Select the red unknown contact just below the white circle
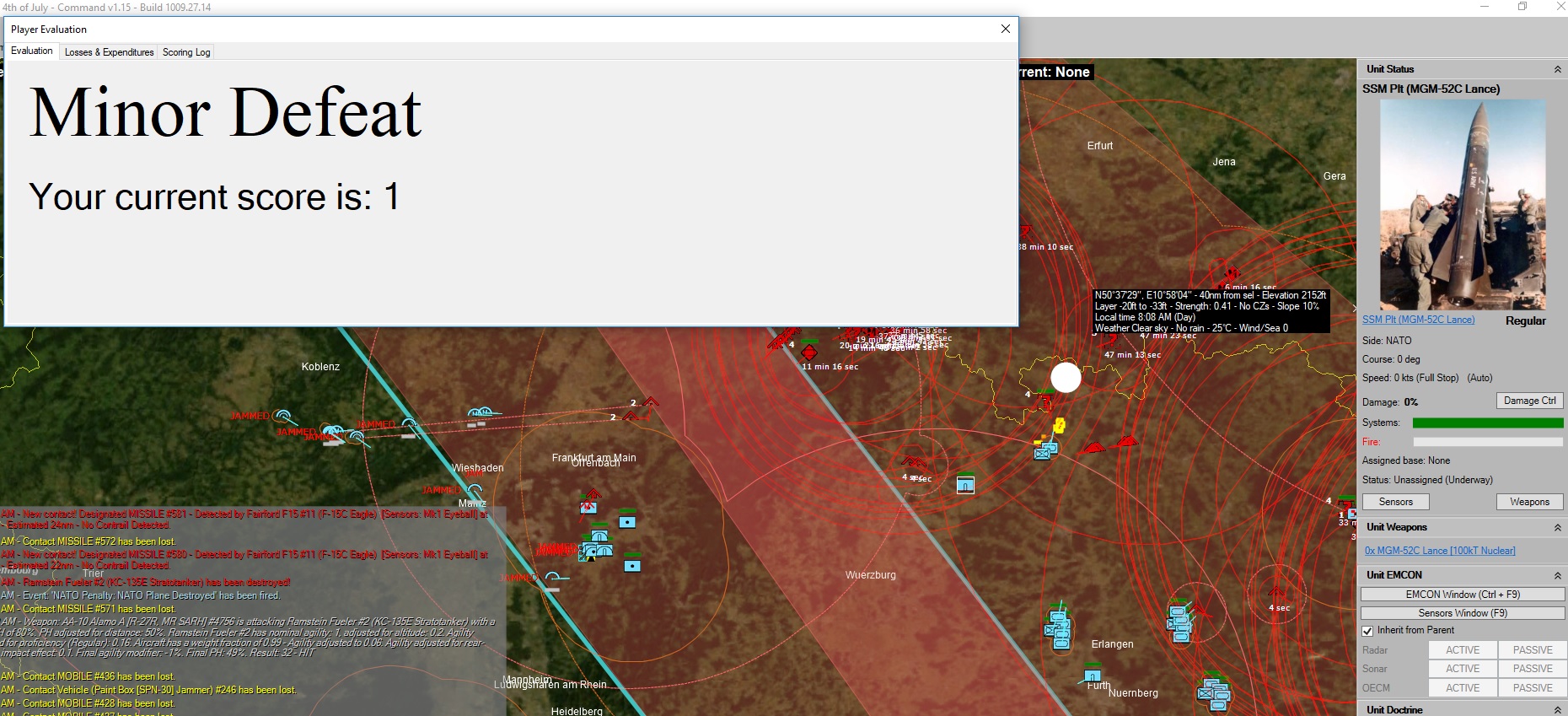The height and width of the screenshot is (716, 1568). point(1045,401)
